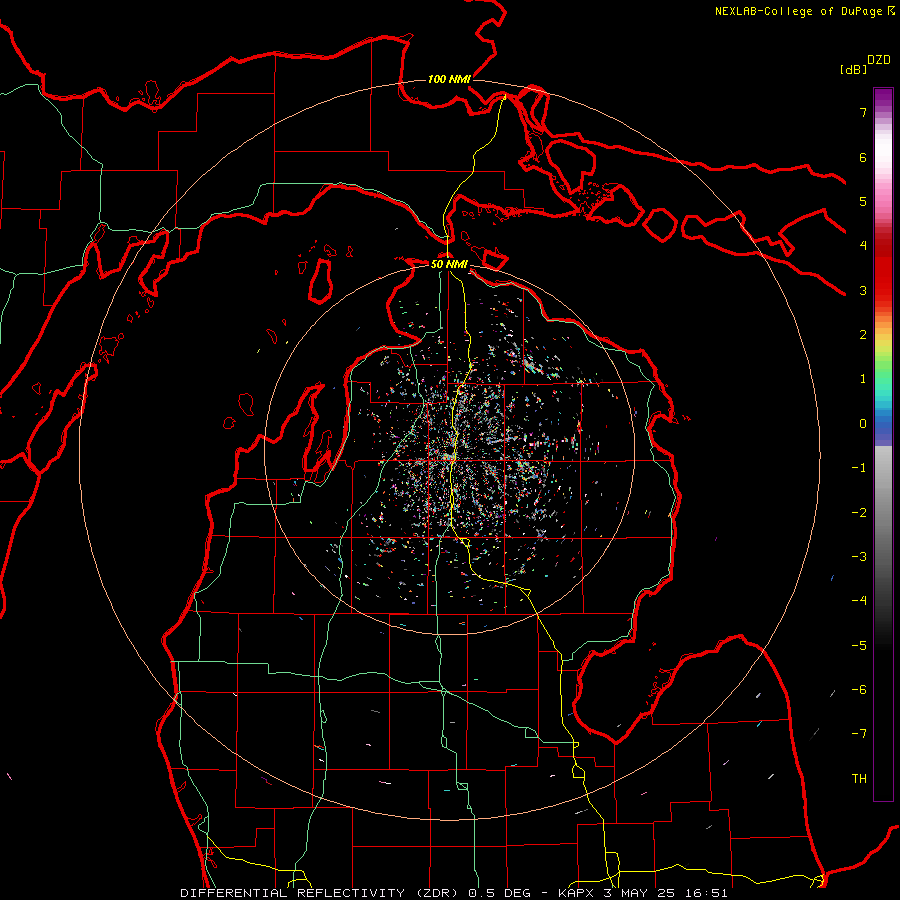The width and height of the screenshot is (900, 900).
Task: Click the TH label on the scale
Action: (859, 778)
